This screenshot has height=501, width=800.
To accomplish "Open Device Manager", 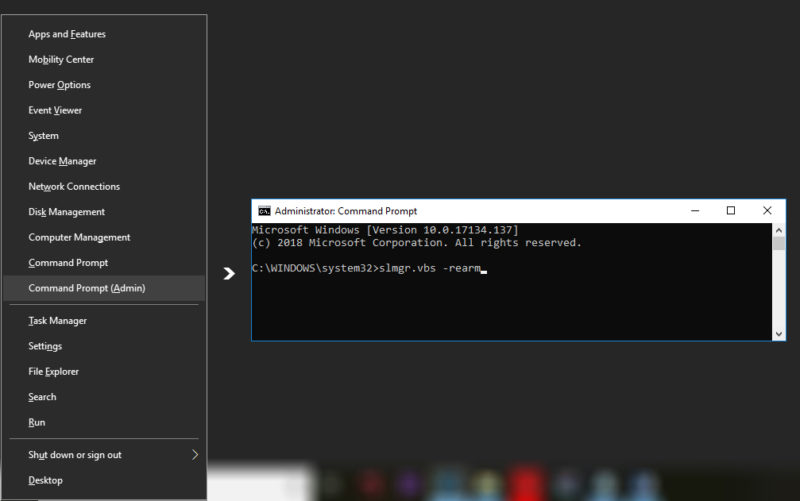I will pos(62,161).
